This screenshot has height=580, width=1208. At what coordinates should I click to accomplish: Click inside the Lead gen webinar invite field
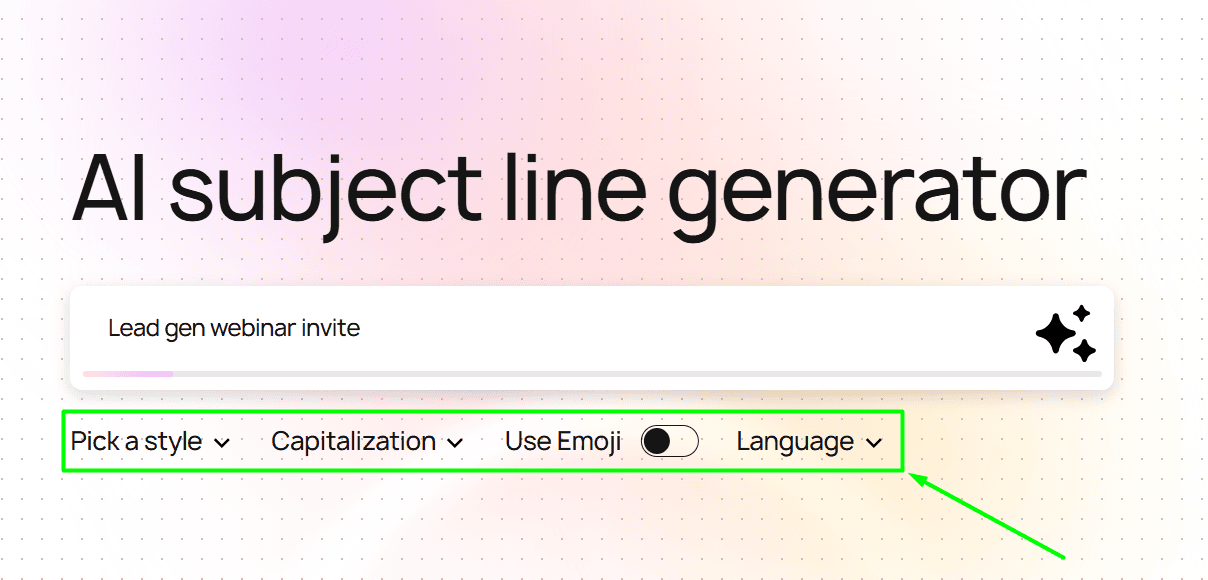pos(400,328)
